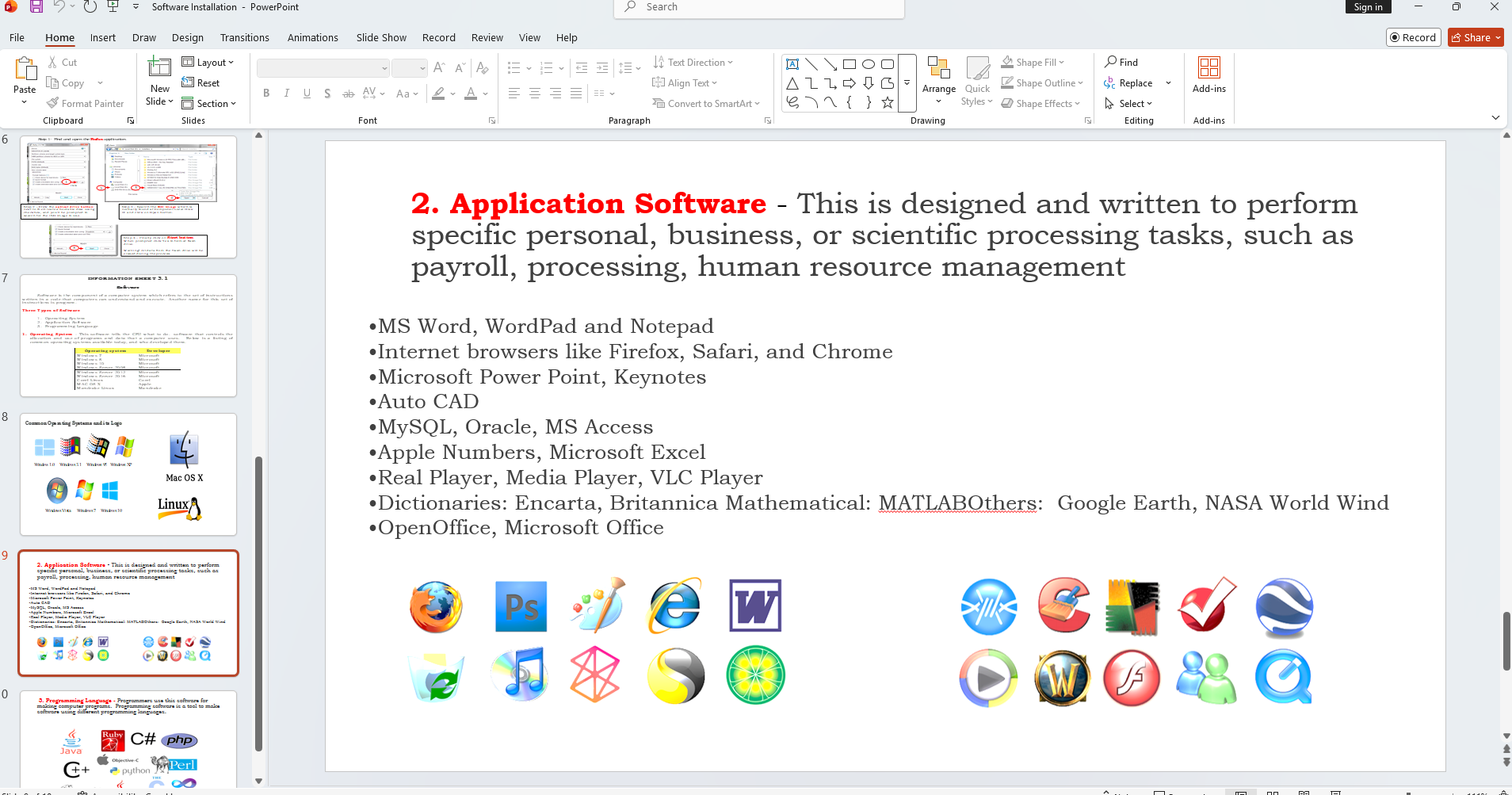
Task: Open the Transitions tab
Action: pos(245,37)
